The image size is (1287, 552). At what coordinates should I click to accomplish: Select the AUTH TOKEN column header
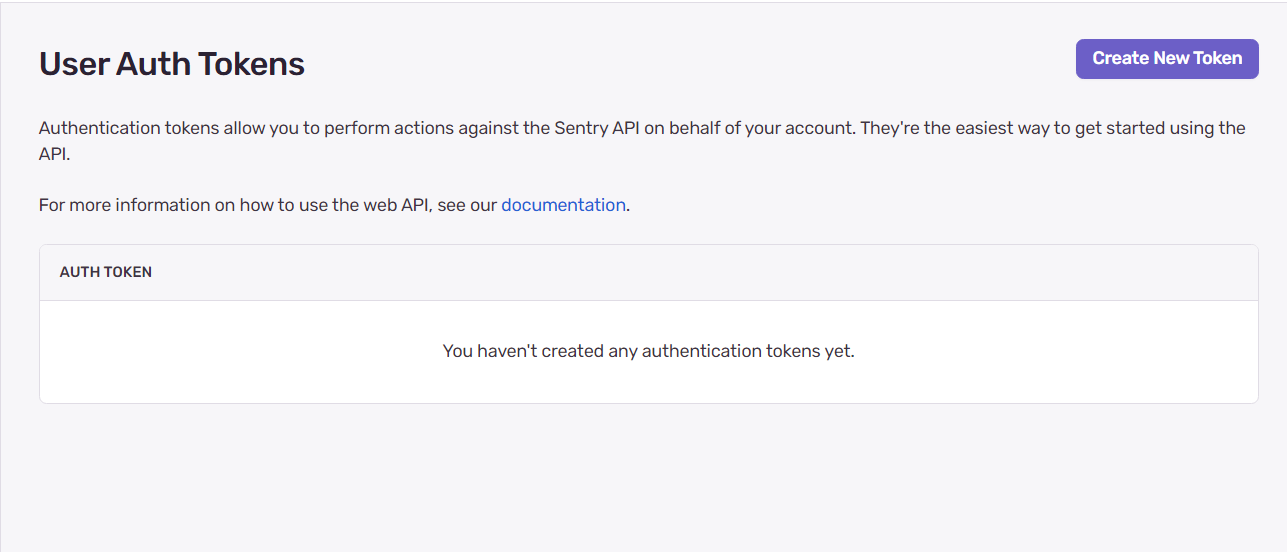tap(106, 272)
